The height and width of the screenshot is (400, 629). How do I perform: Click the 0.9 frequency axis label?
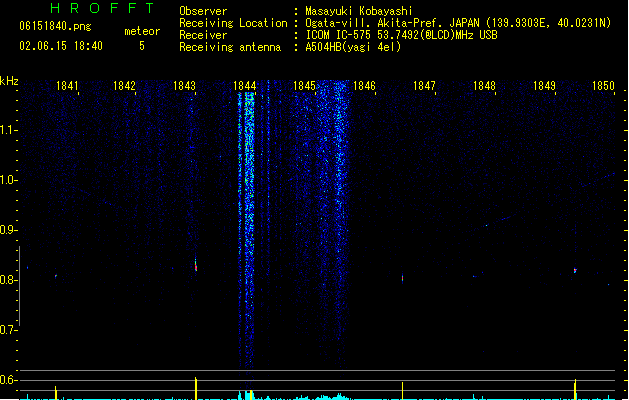pos(9,230)
